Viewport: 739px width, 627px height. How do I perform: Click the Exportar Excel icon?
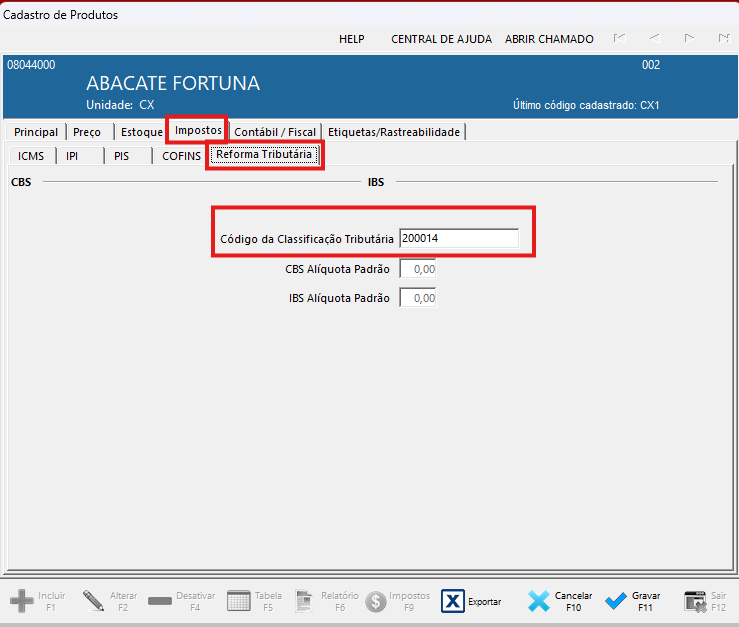click(x=453, y=601)
